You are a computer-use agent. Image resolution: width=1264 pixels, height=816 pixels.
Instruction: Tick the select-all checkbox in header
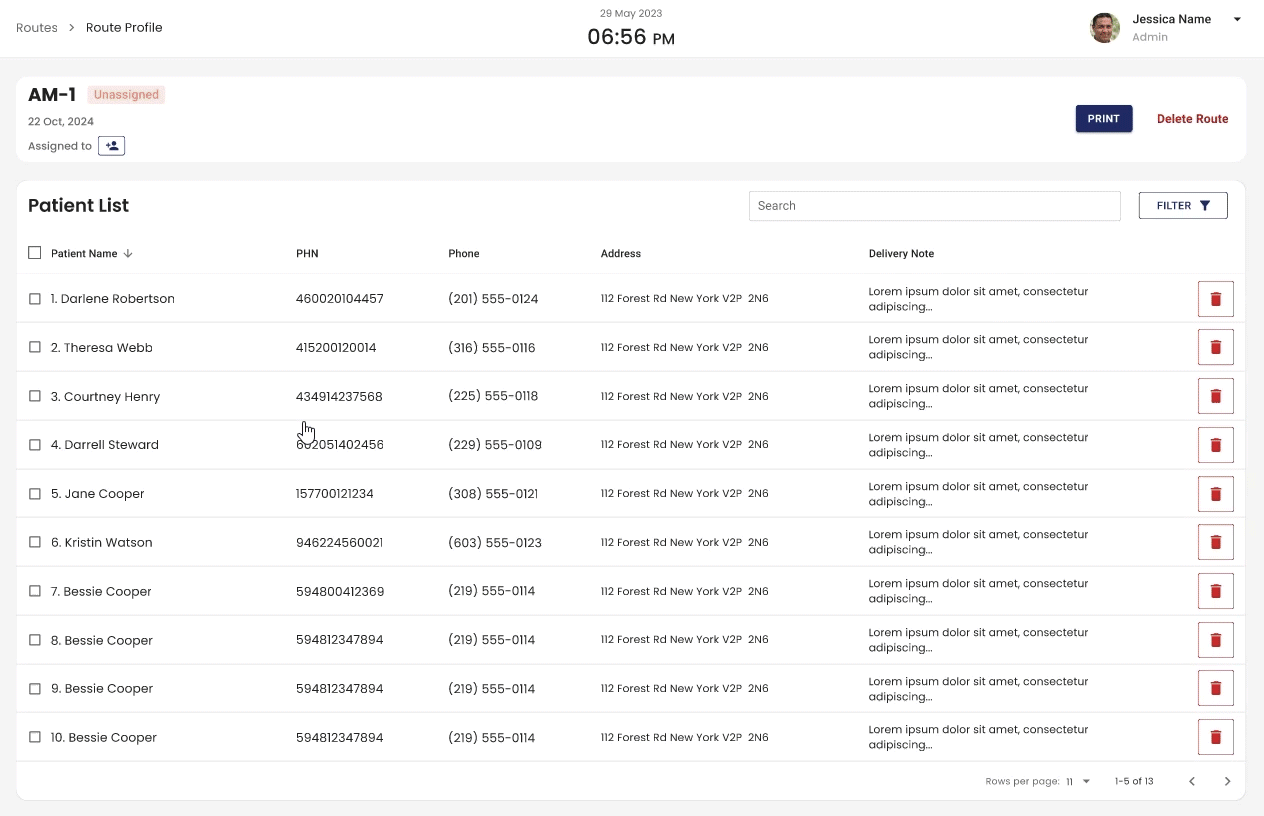click(35, 253)
